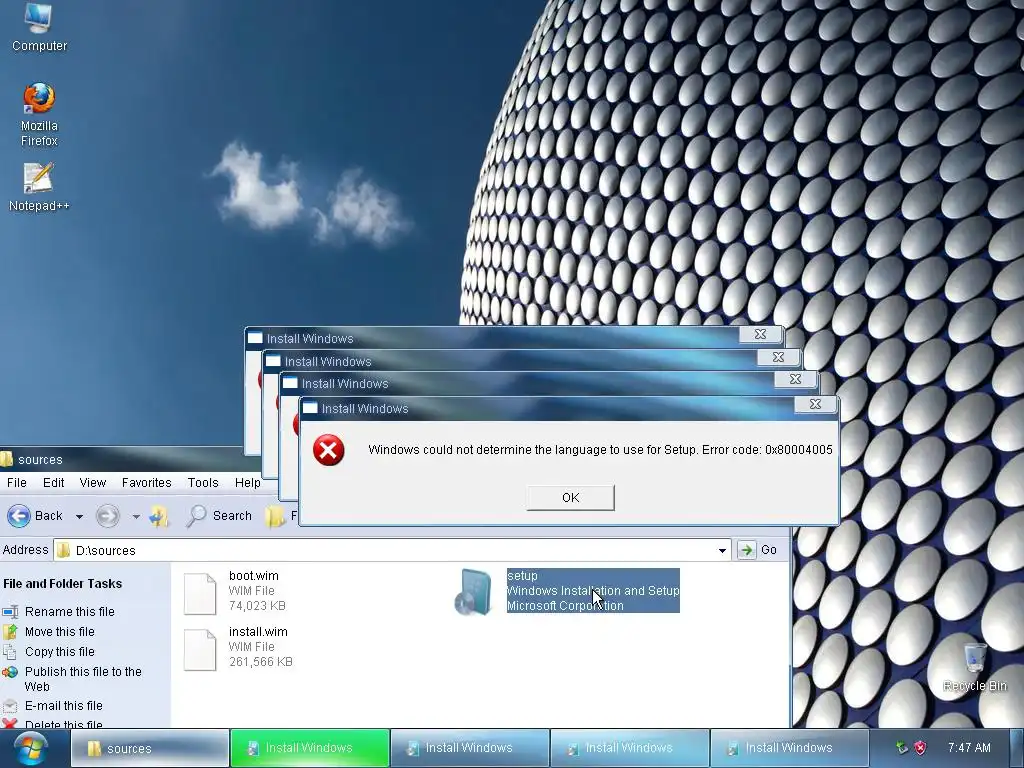Close the frontmost Install Windows dialog
This screenshot has width=1024, height=768.
(x=815, y=404)
